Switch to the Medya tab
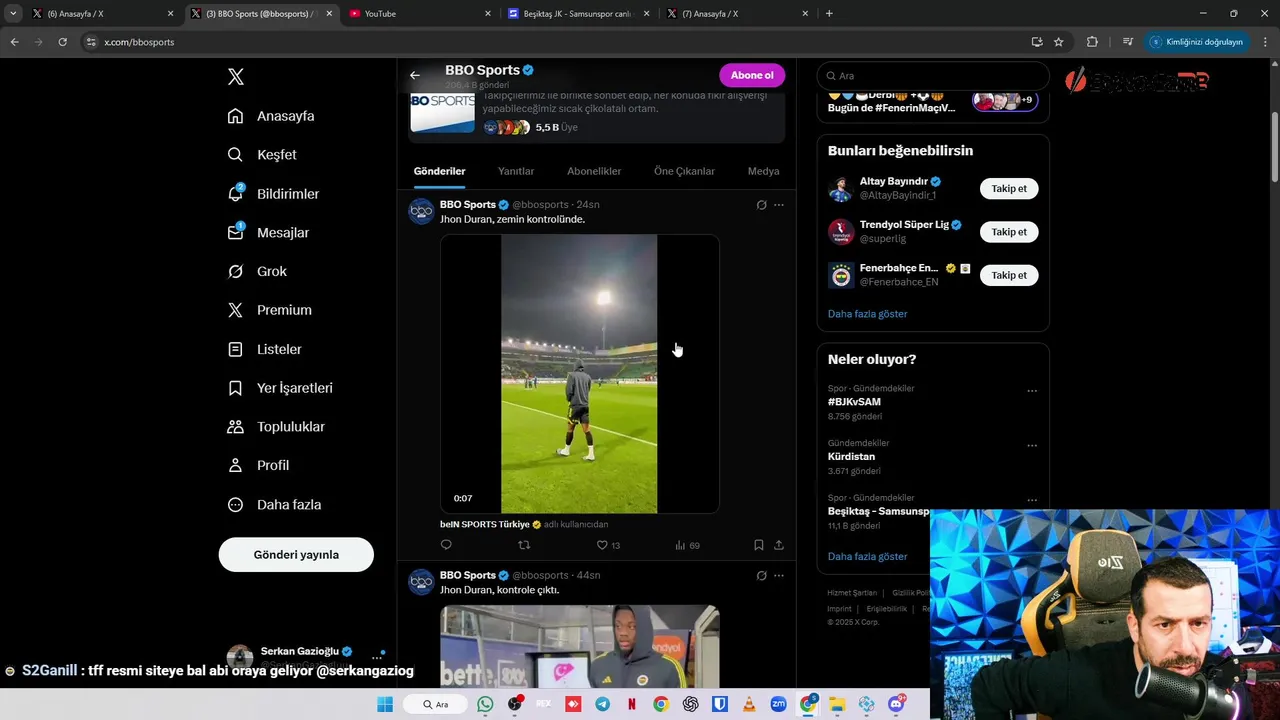This screenshot has width=1280, height=720. click(x=763, y=171)
